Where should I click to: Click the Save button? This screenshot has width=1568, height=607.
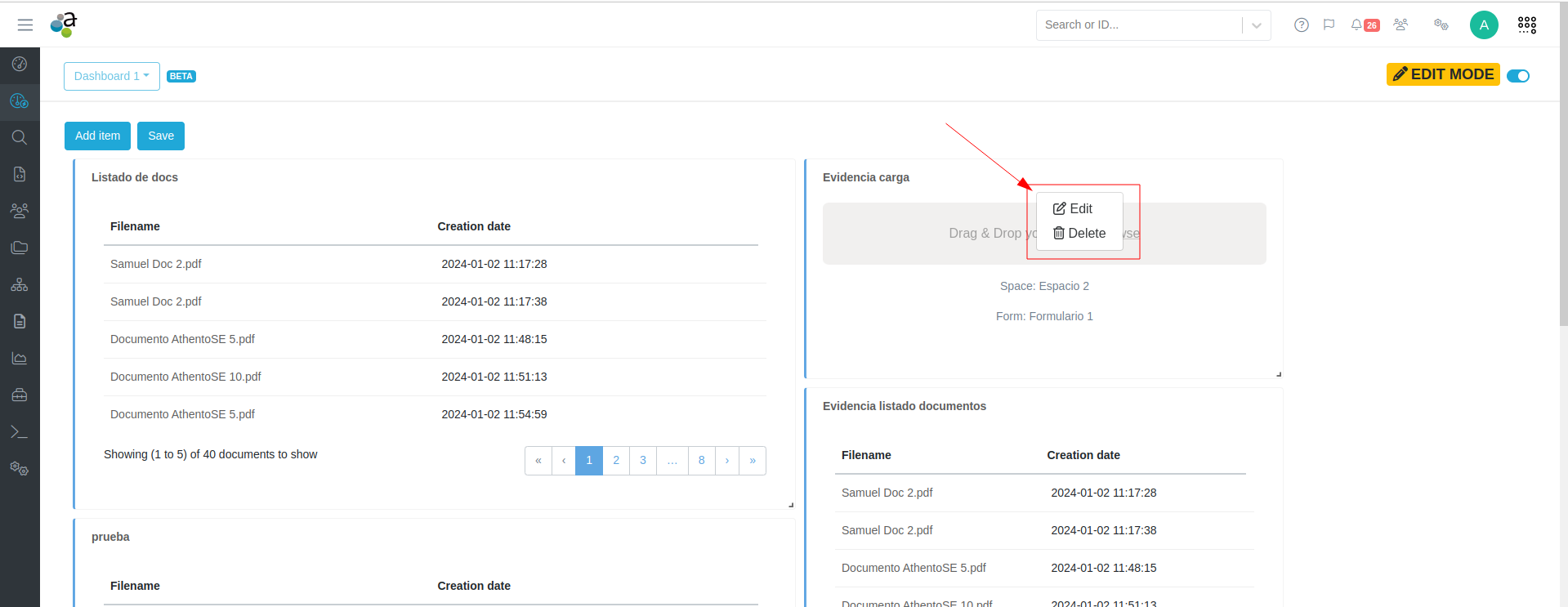[x=161, y=136]
